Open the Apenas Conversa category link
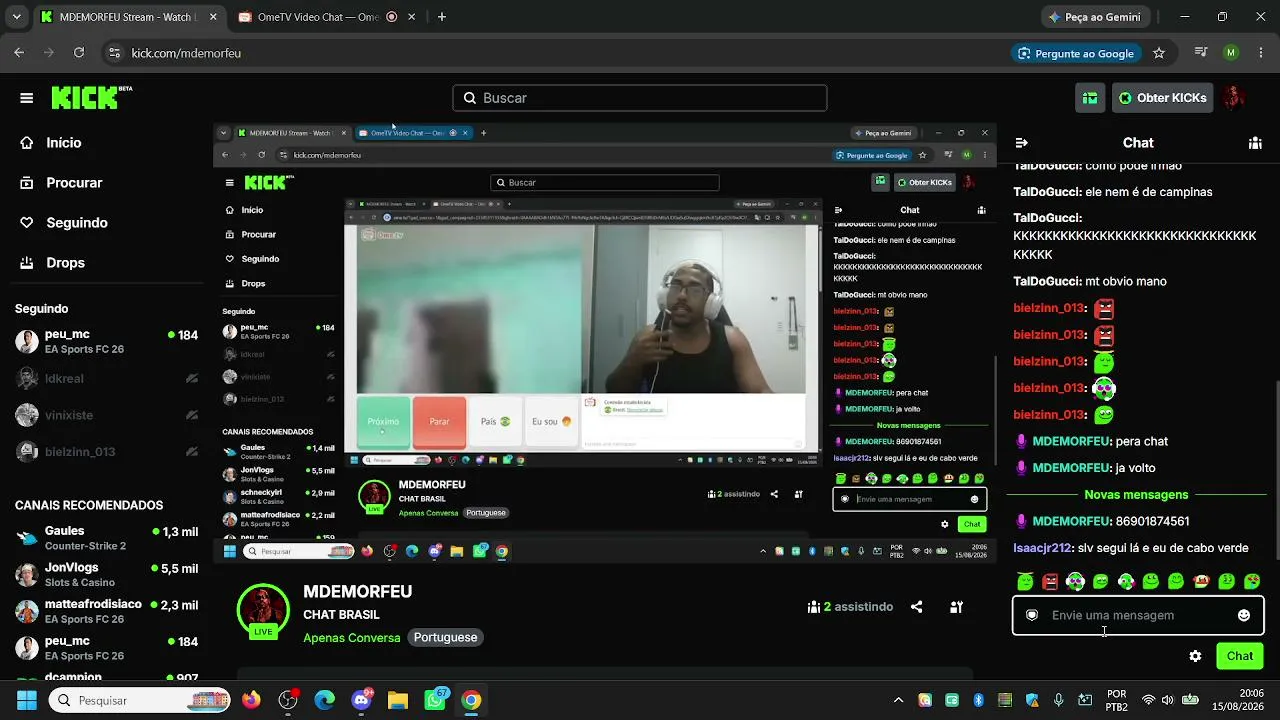The image size is (1280, 720). click(352, 638)
